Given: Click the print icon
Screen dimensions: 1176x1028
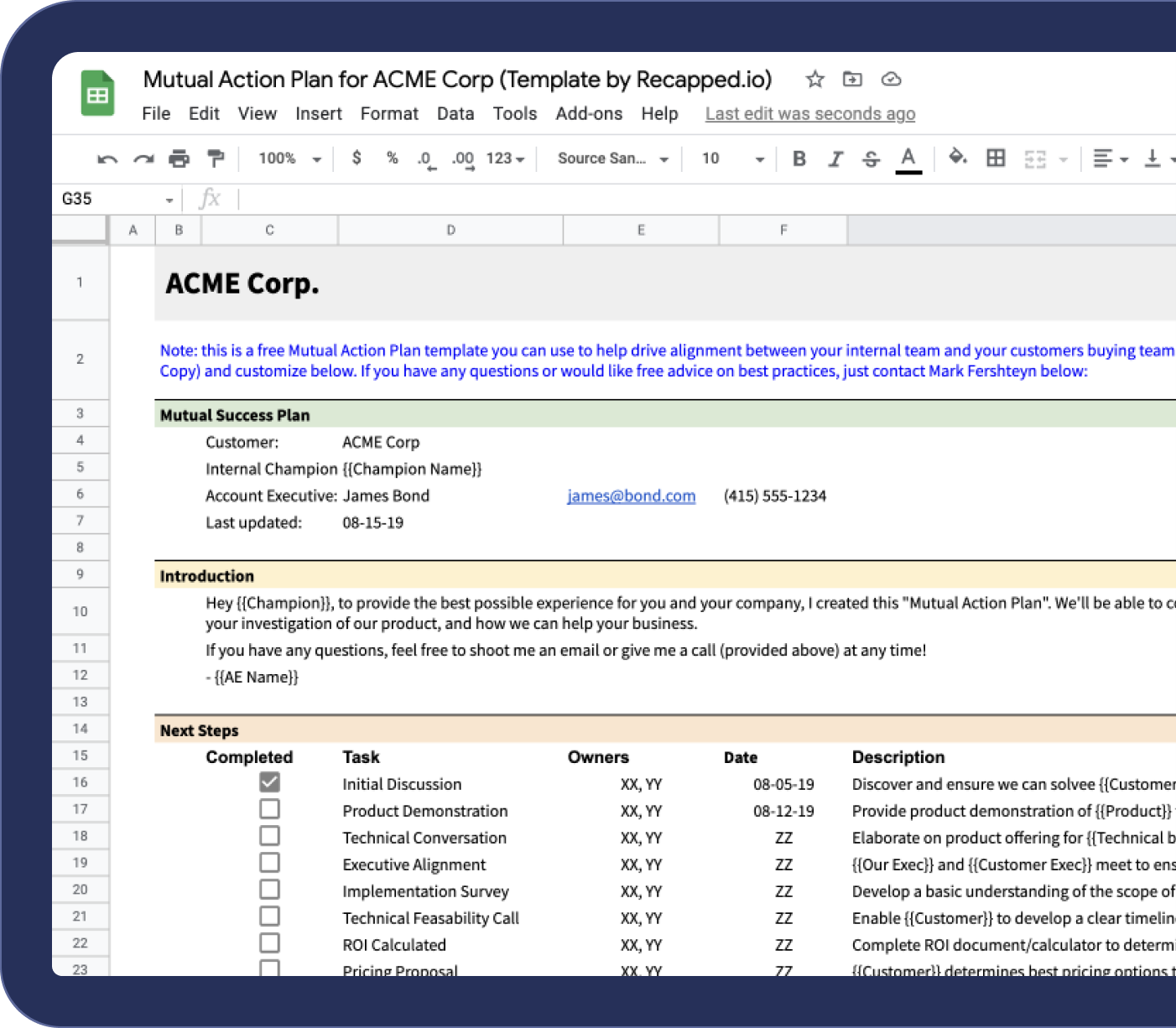Looking at the screenshot, I should pos(179,158).
